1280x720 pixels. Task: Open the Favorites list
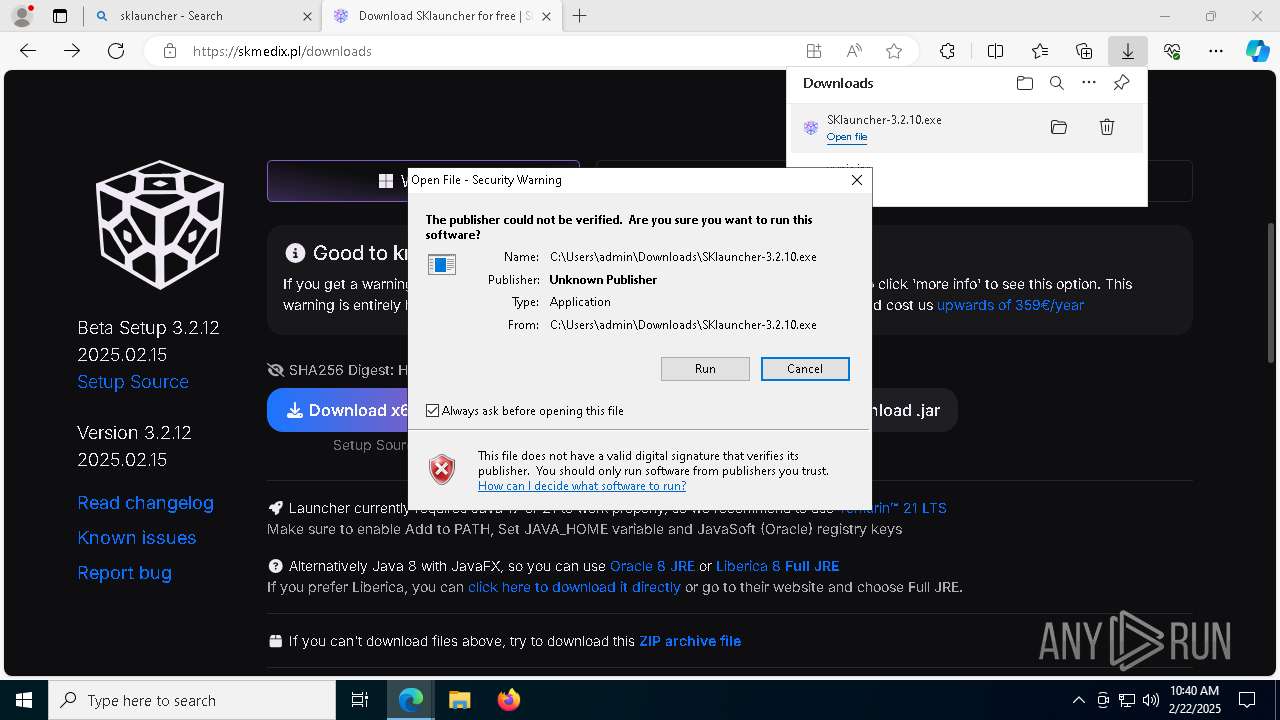(1040, 51)
